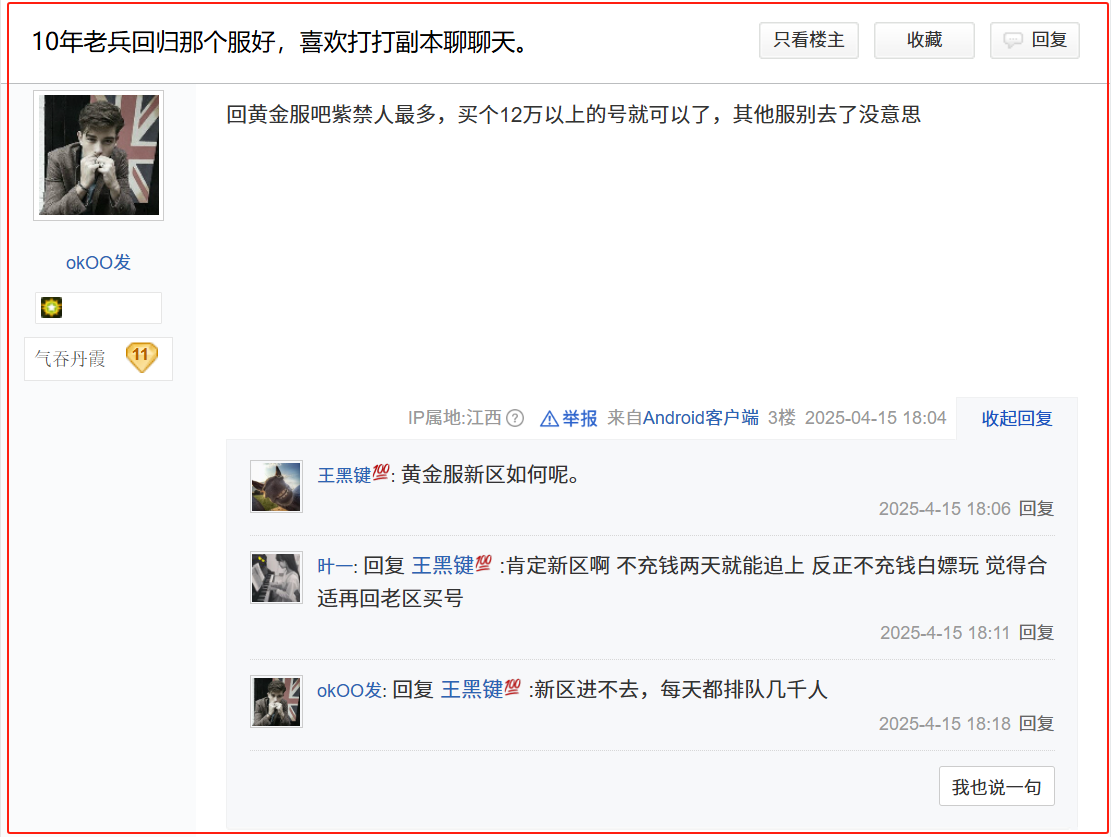Click the 举报 warning triangle icon
The image size is (1111, 837).
549,419
